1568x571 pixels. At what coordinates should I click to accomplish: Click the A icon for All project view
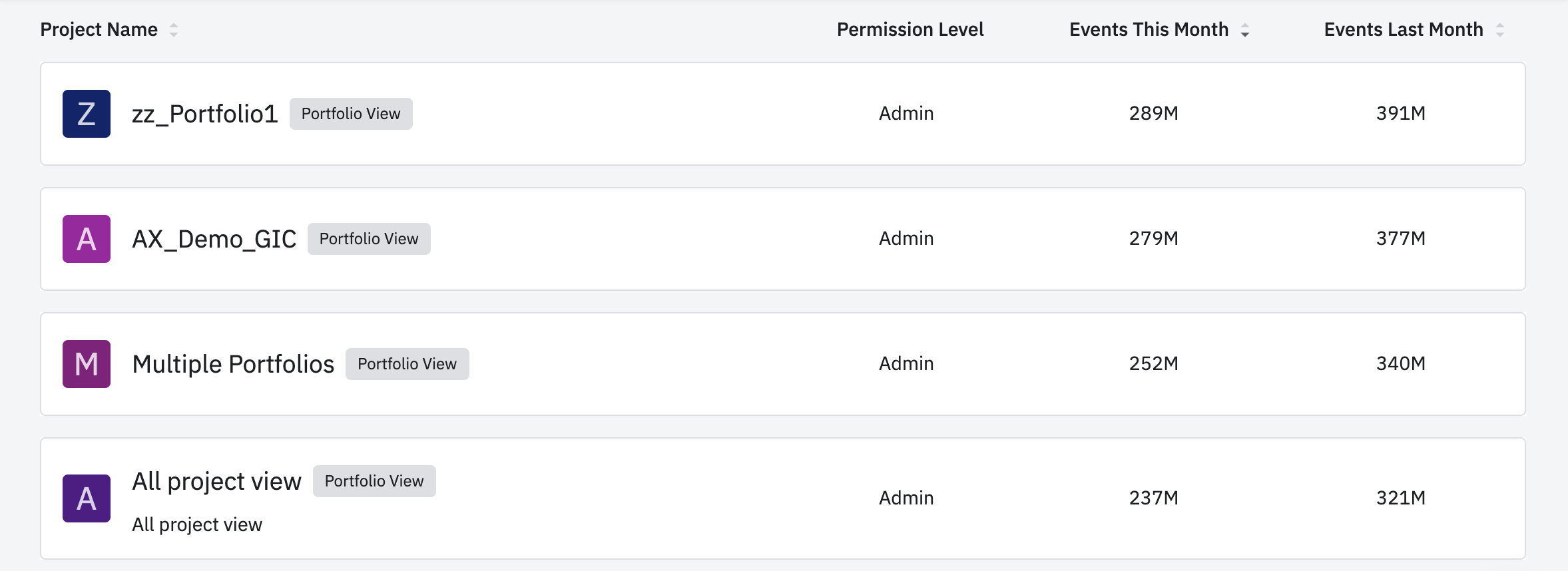[87, 498]
